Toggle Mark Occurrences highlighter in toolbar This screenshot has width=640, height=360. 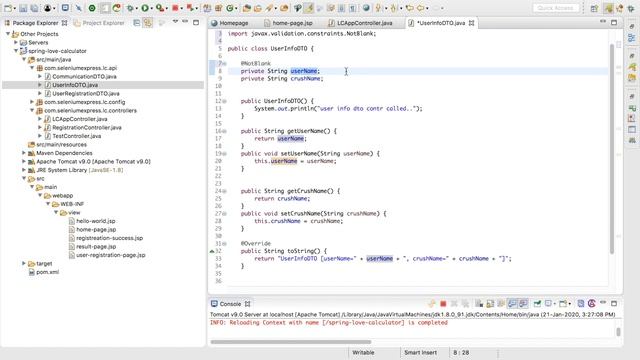click(309, 8)
